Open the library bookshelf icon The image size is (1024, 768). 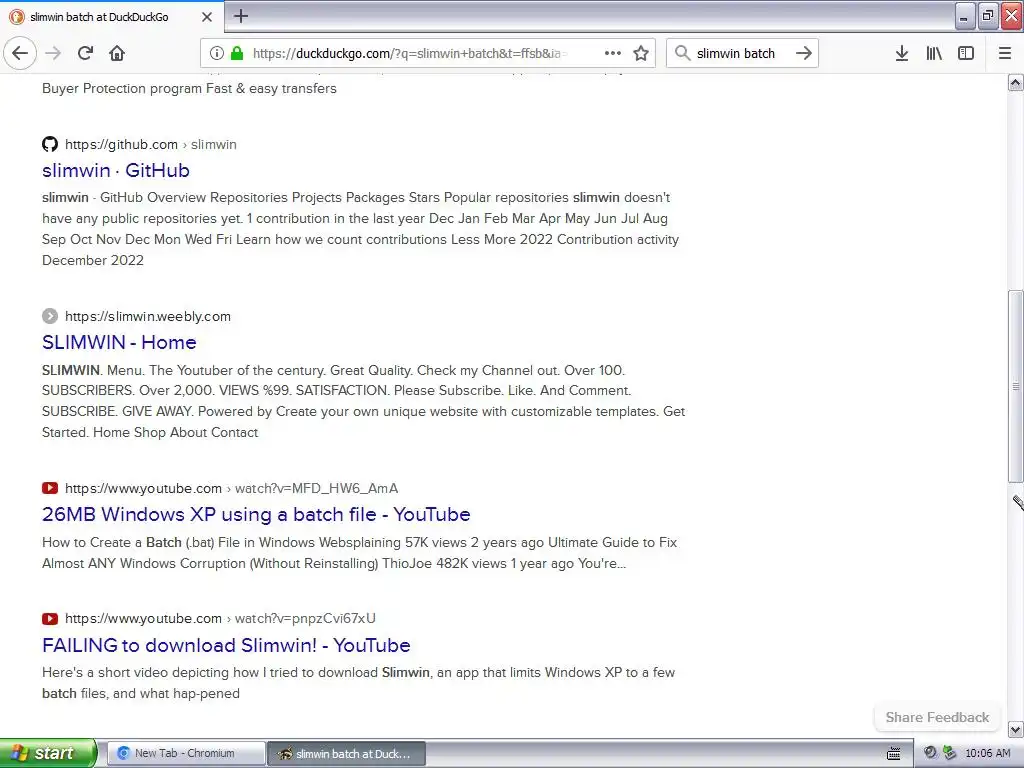tap(934, 53)
